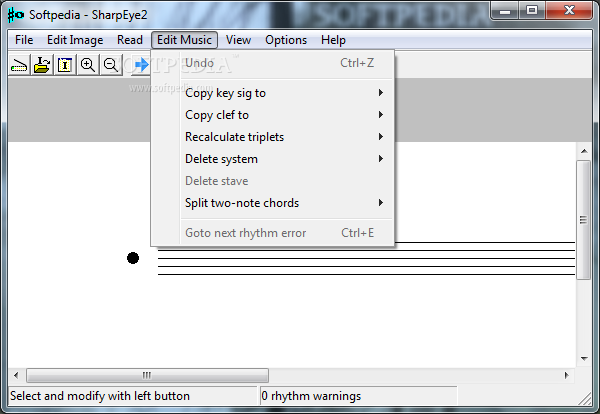Click the blue arrow read icon

tap(141, 65)
